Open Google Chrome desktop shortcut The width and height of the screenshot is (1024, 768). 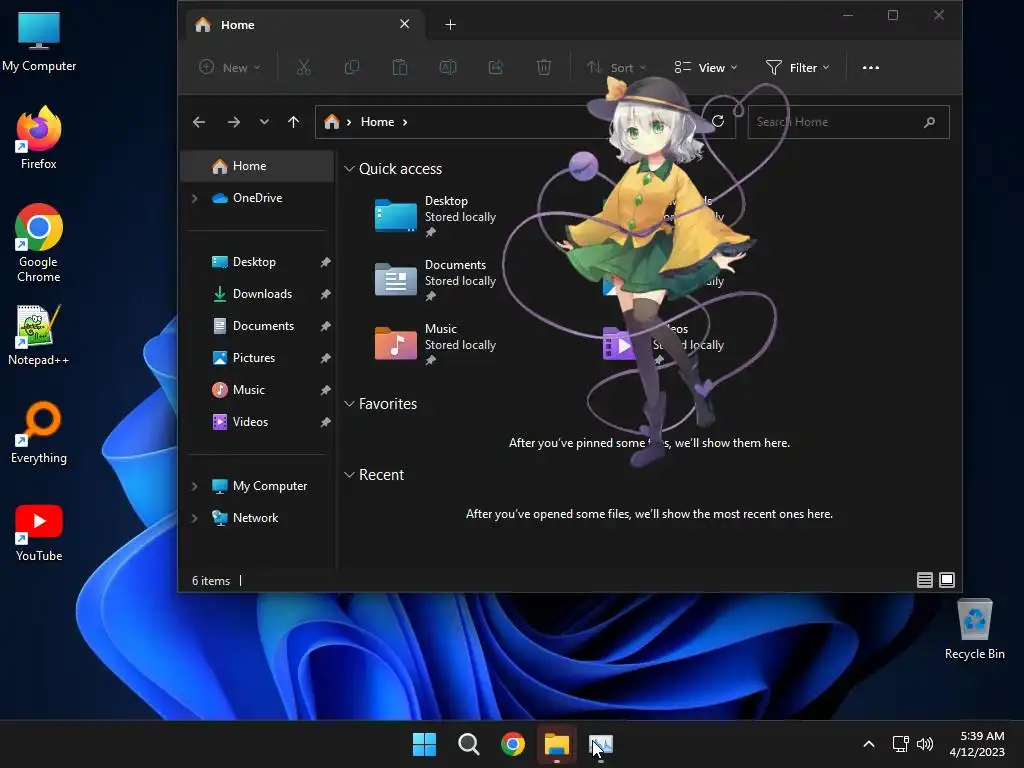[x=39, y=243]
